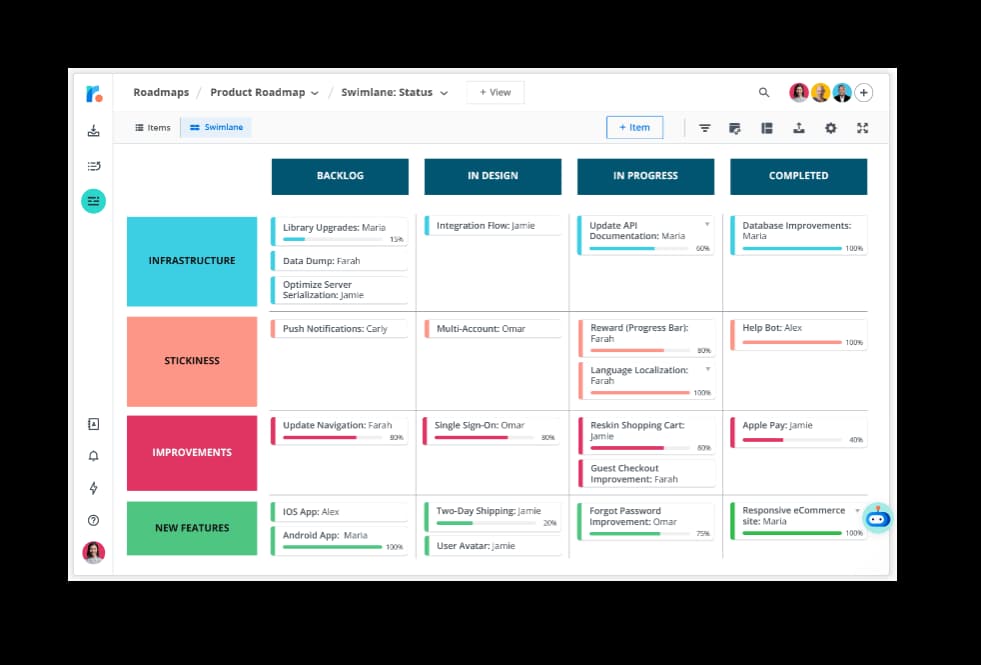Click the + Item button
Screen dimensions: 981x665
click(634, 128)
